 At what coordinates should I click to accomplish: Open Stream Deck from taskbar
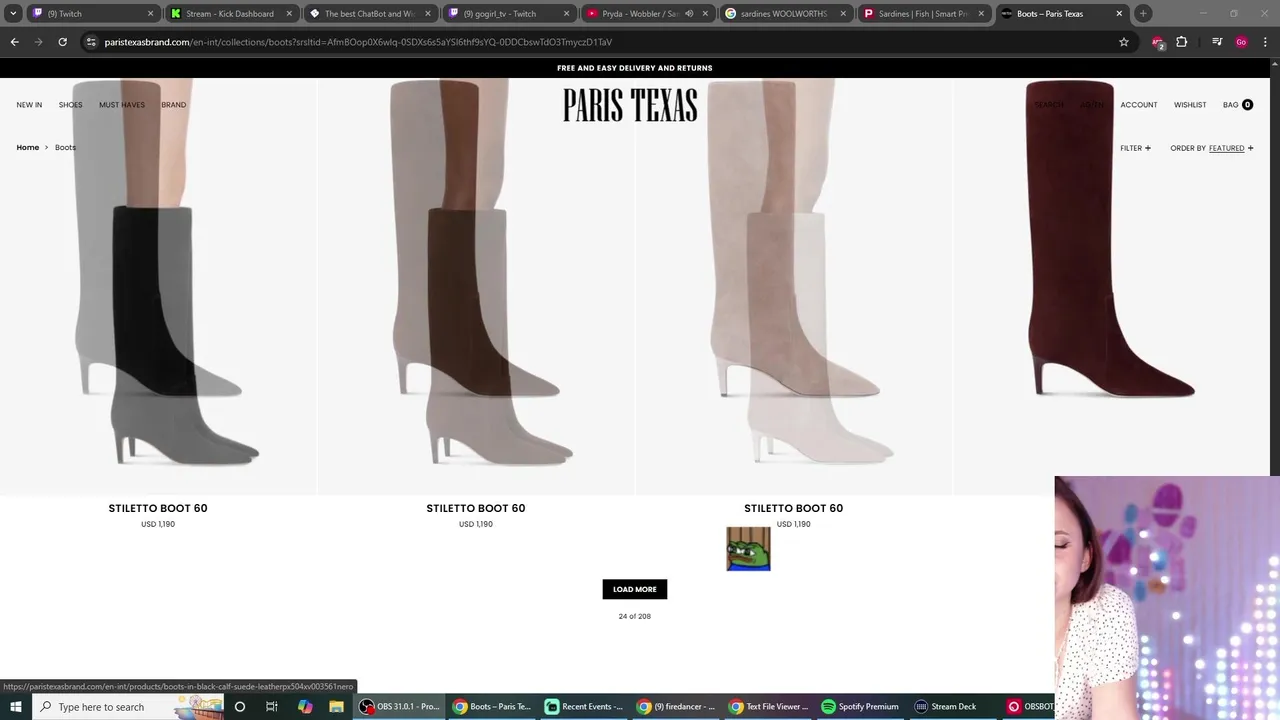click(946, 706)
